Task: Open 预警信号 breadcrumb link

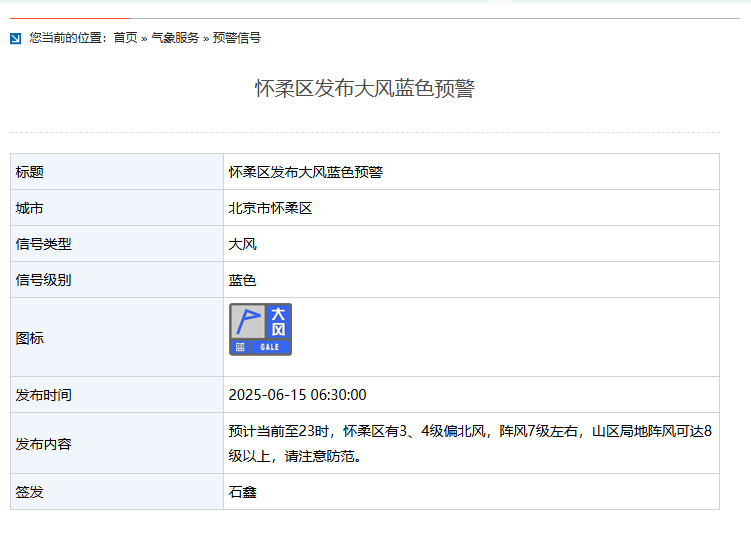Action: (237, 38)
